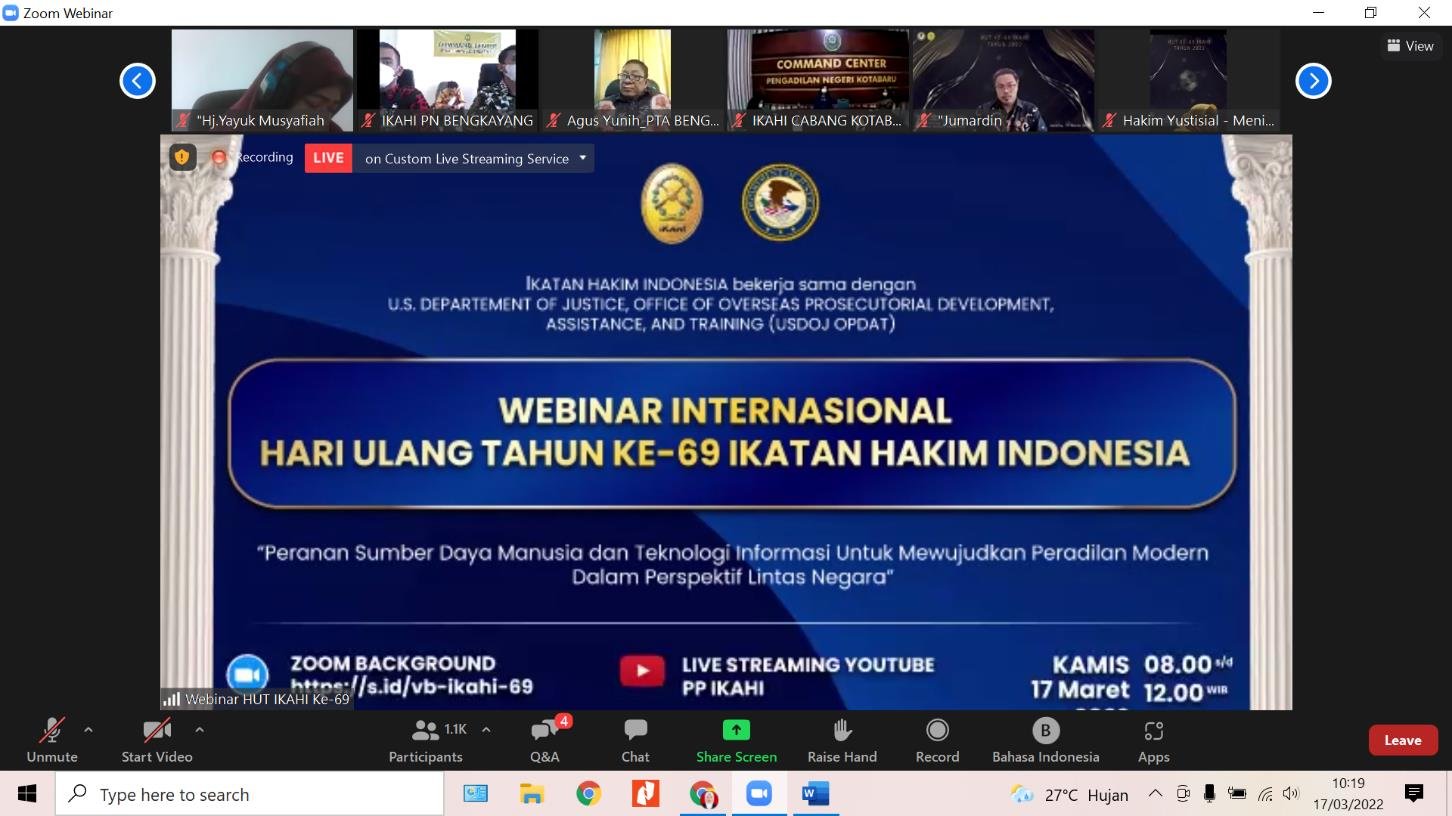
Task: Start Video from the toolbar
Action: coord(157,741)
